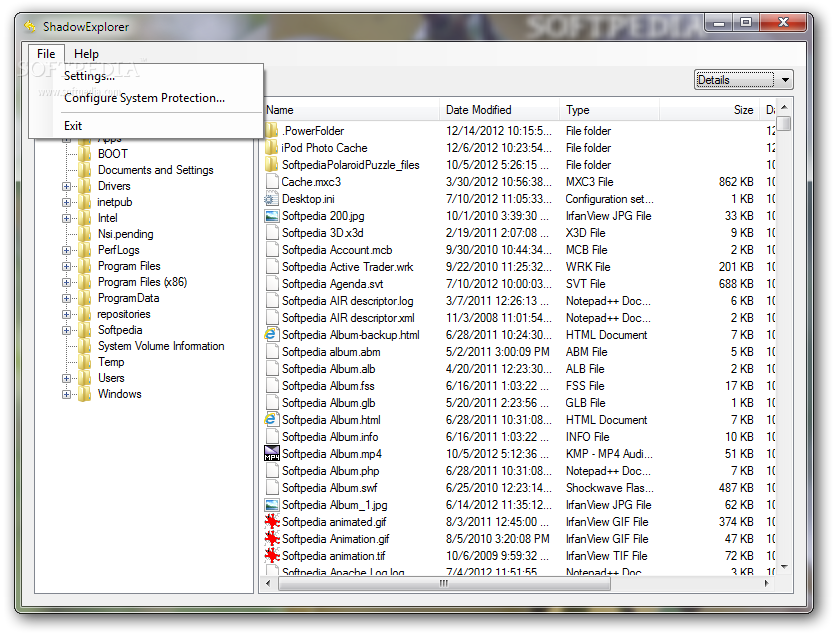Click Softpedia Animation.gif red icon
The width and height of the screenshot is (834, 634).
pyautogui.click(x=272, y=539)
